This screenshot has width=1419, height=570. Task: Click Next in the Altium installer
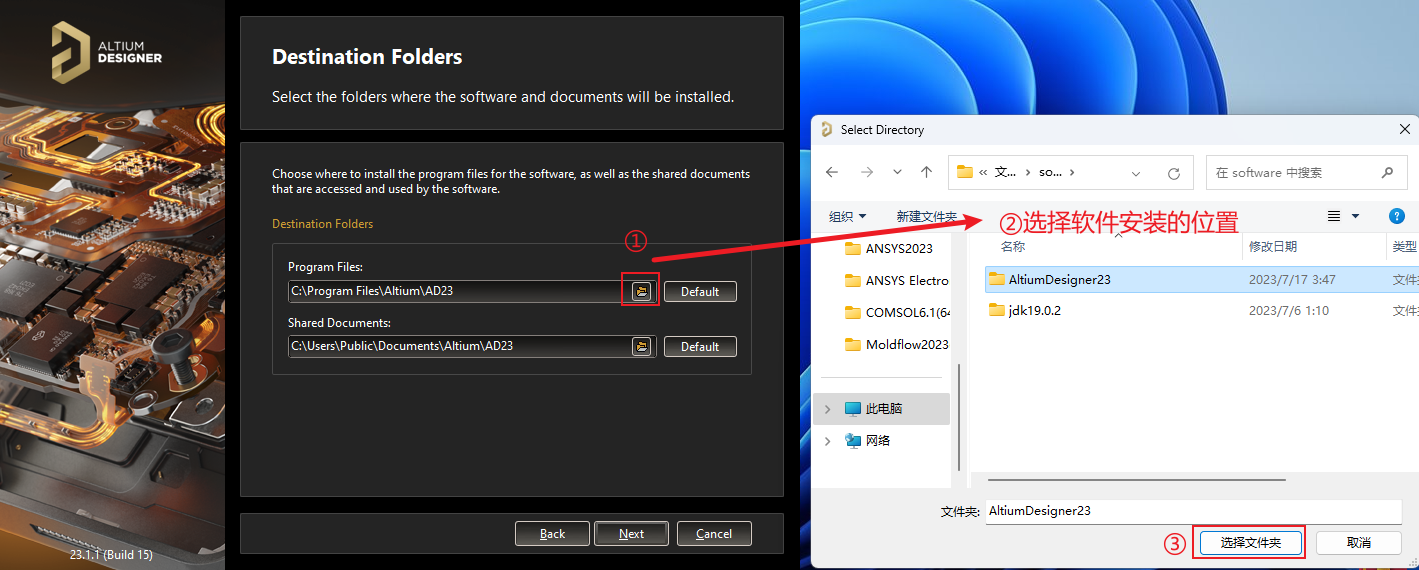pos(631,533)
